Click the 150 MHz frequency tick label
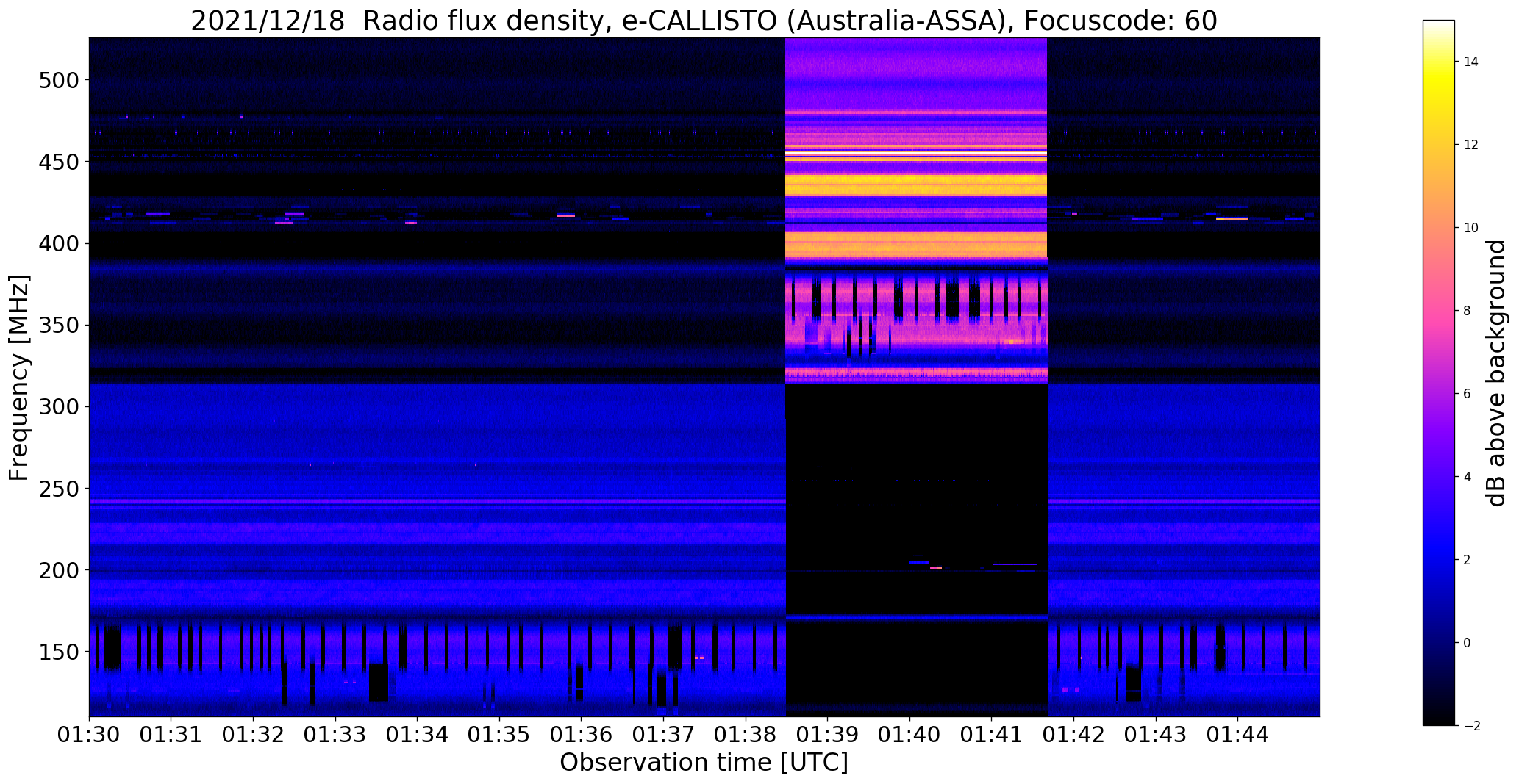Image resolution: width=1519 pixels, height=784 pixels. (x=58, y=652)
